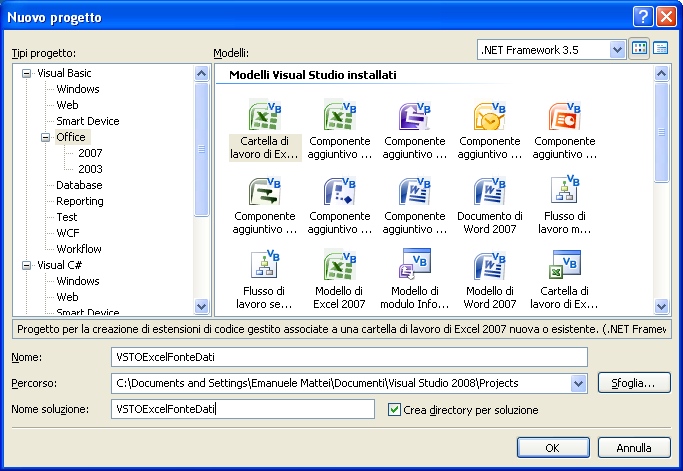The height and width of the screenshot is (471, 683).
Task: Select the Componente aggiuntivo template with Outlook clock icon
Action: coord(490,130)
